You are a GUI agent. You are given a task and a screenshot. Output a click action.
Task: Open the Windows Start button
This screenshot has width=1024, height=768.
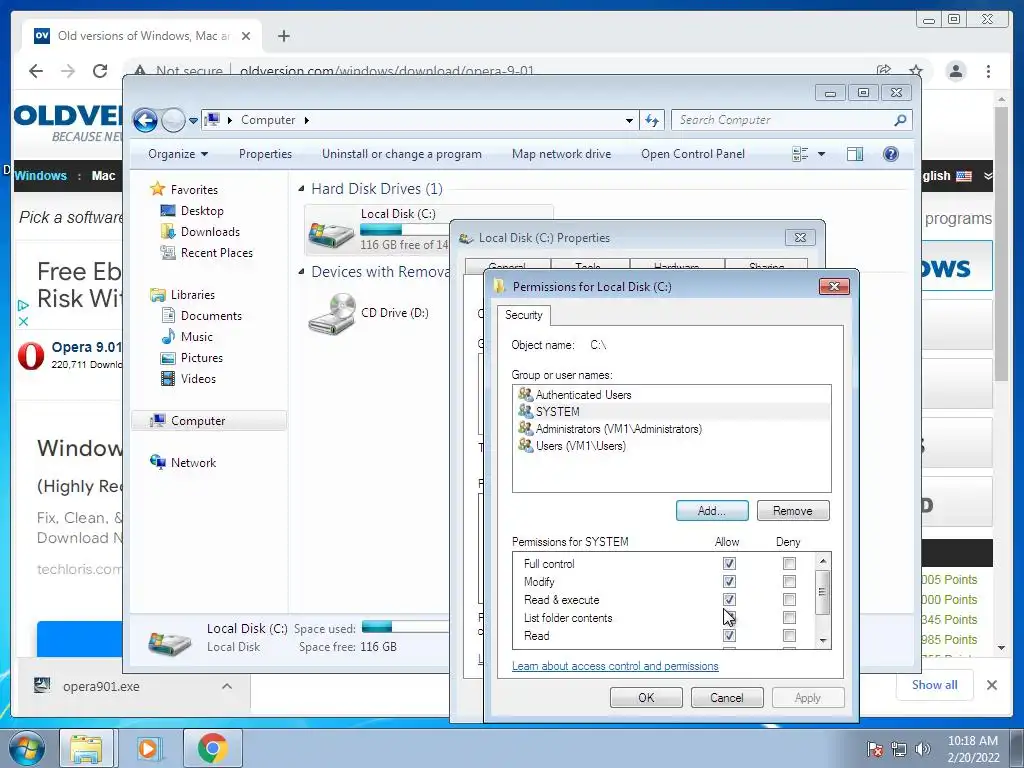pyautogui.click(x=26, y=748)
